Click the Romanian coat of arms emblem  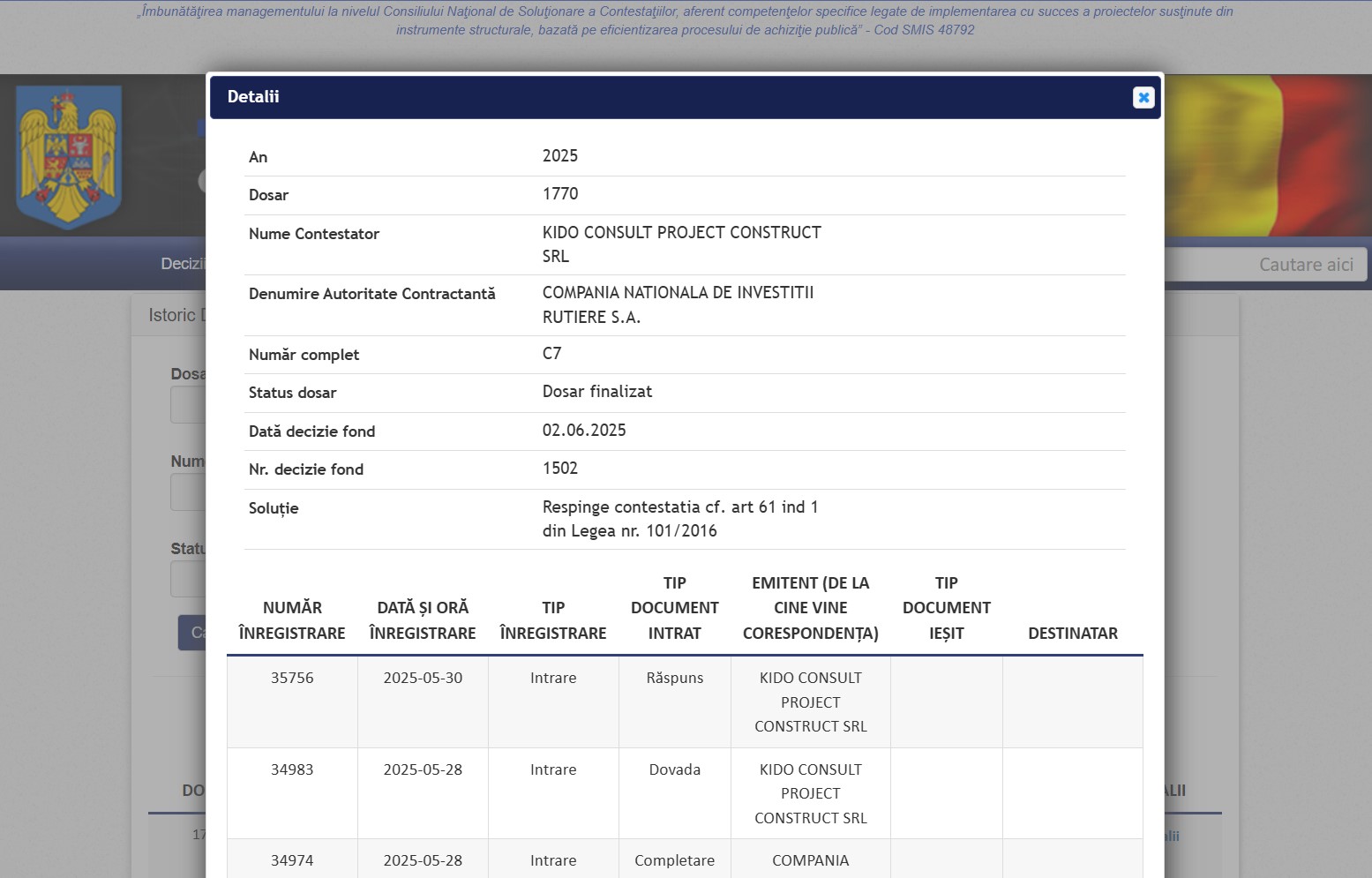69,156
